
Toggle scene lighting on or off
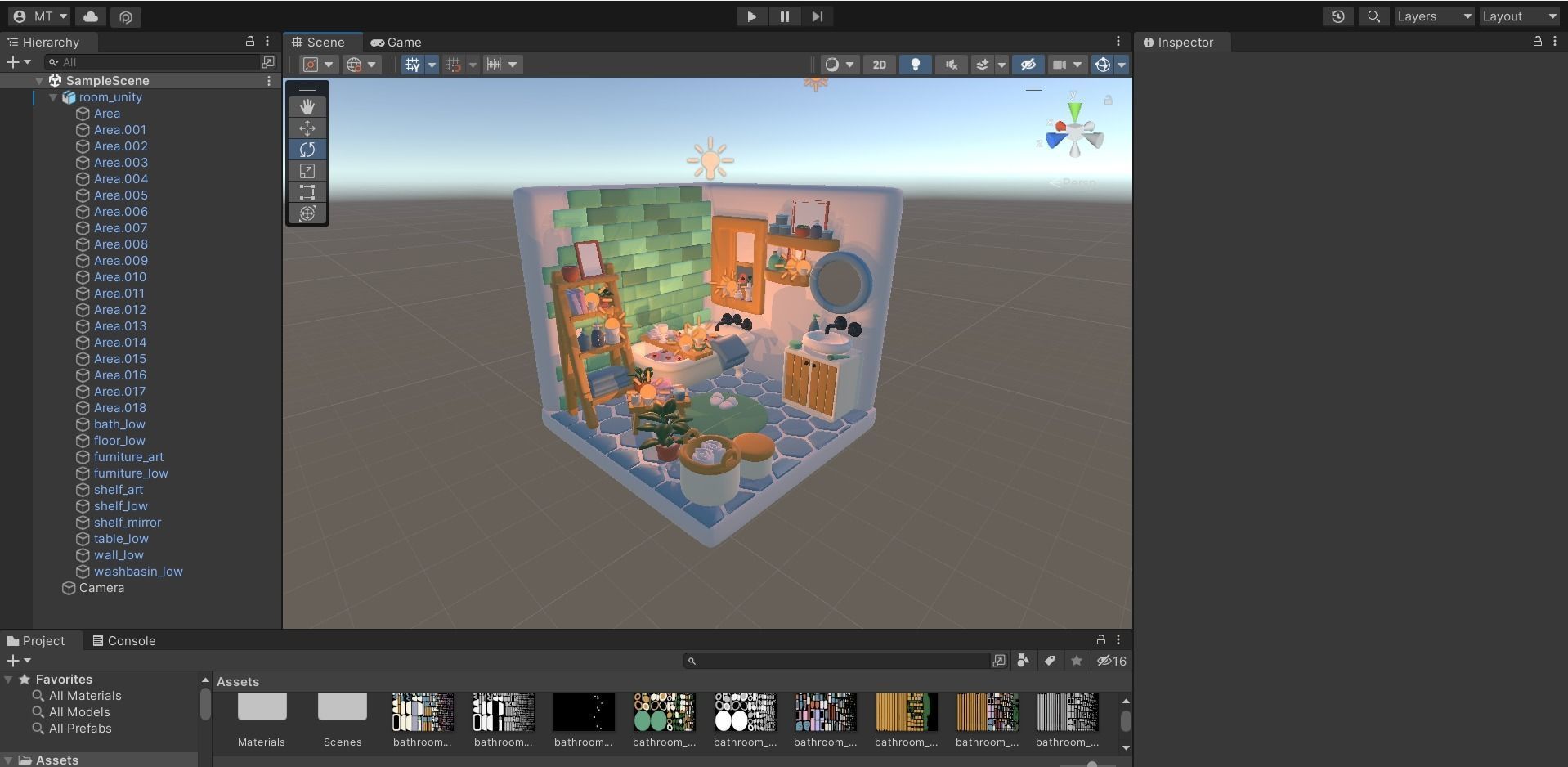[916, 65]
